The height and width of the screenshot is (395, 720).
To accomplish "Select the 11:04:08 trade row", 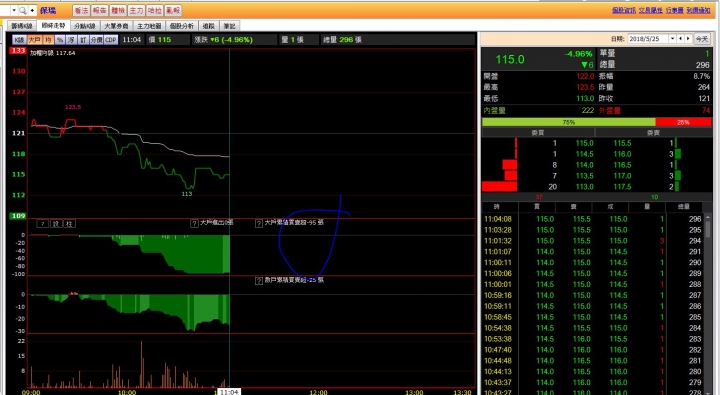I will [593, 219].
